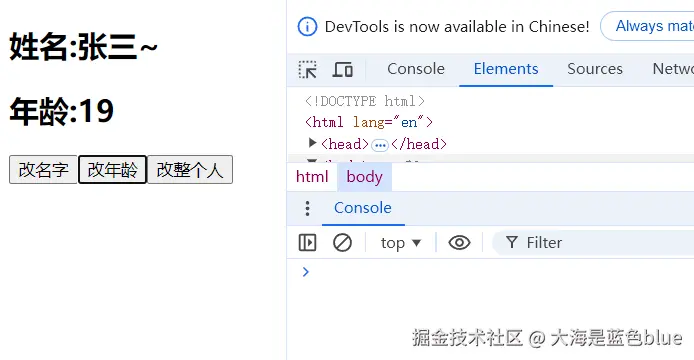Click the console prompt arrow

(305, 272)
